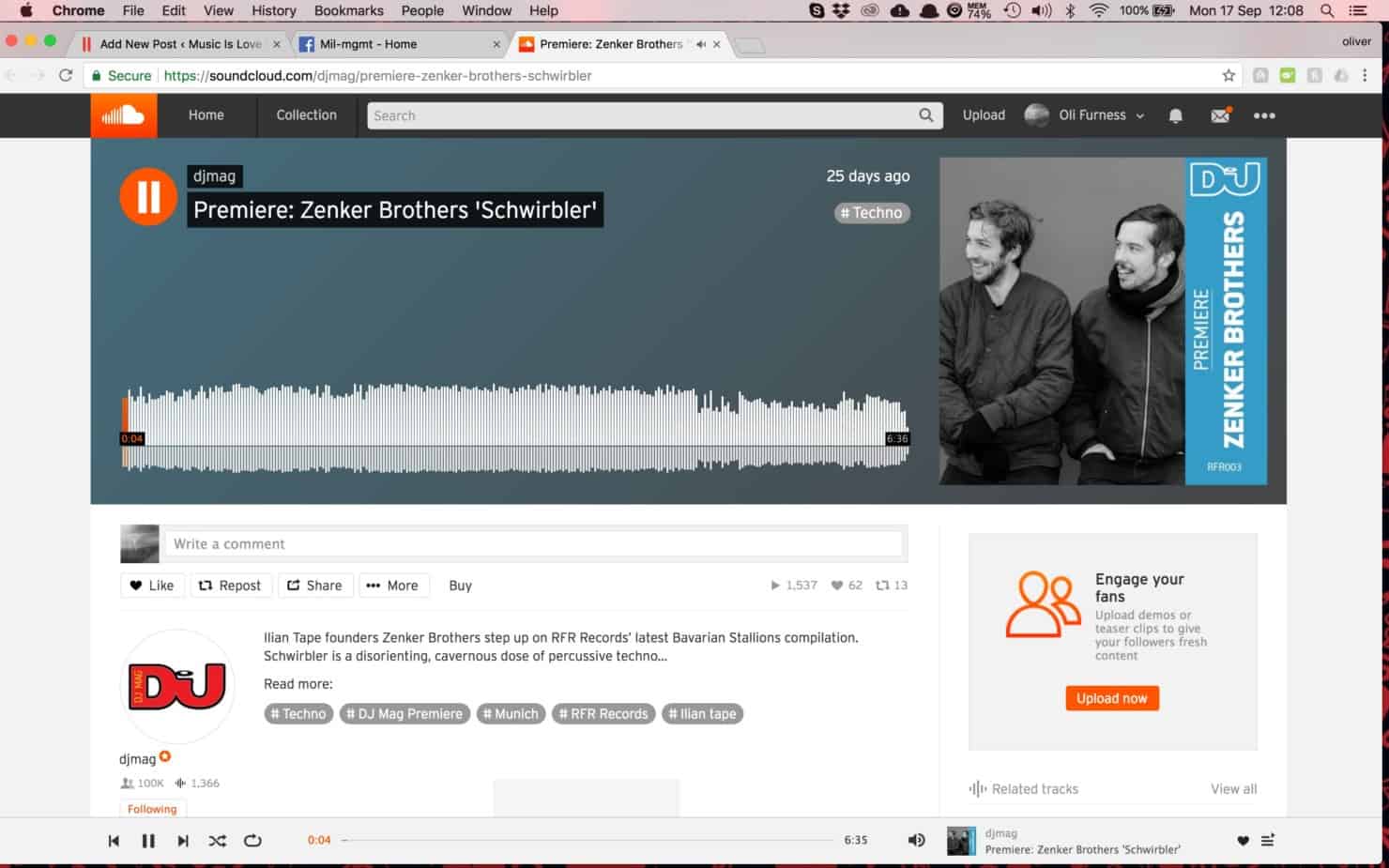Switch to Add New Post tab
1389x868 pixels.
pyautogui.click(x=180, y=44)
